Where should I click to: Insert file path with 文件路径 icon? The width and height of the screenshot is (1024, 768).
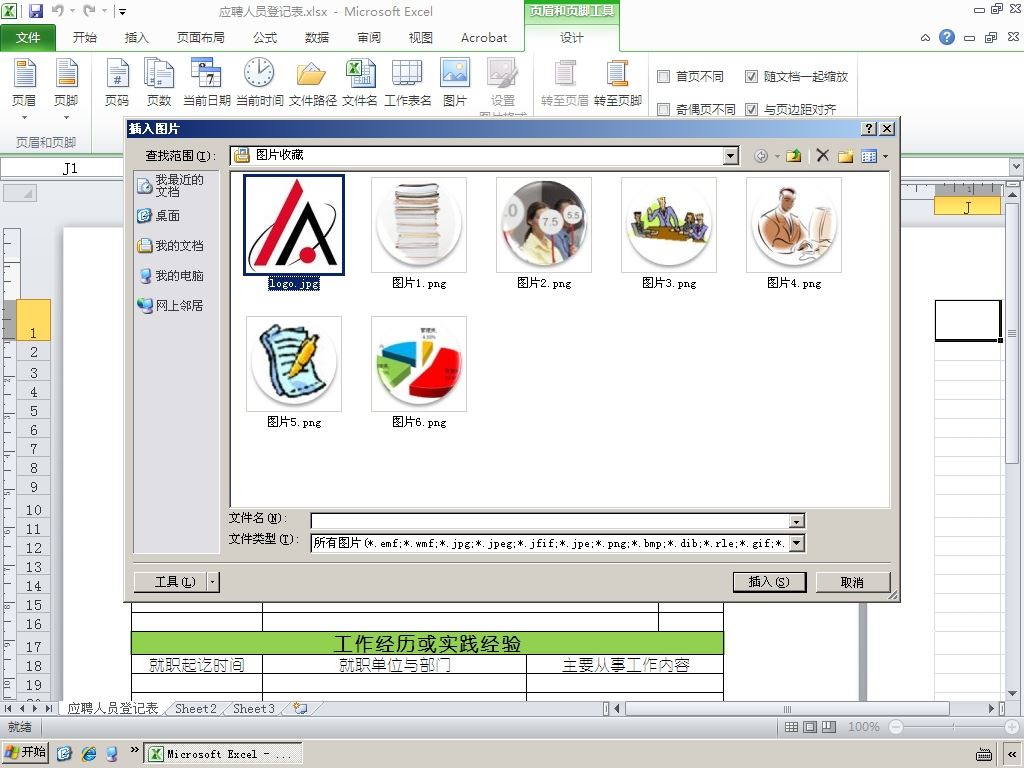(x=312, y=82)
